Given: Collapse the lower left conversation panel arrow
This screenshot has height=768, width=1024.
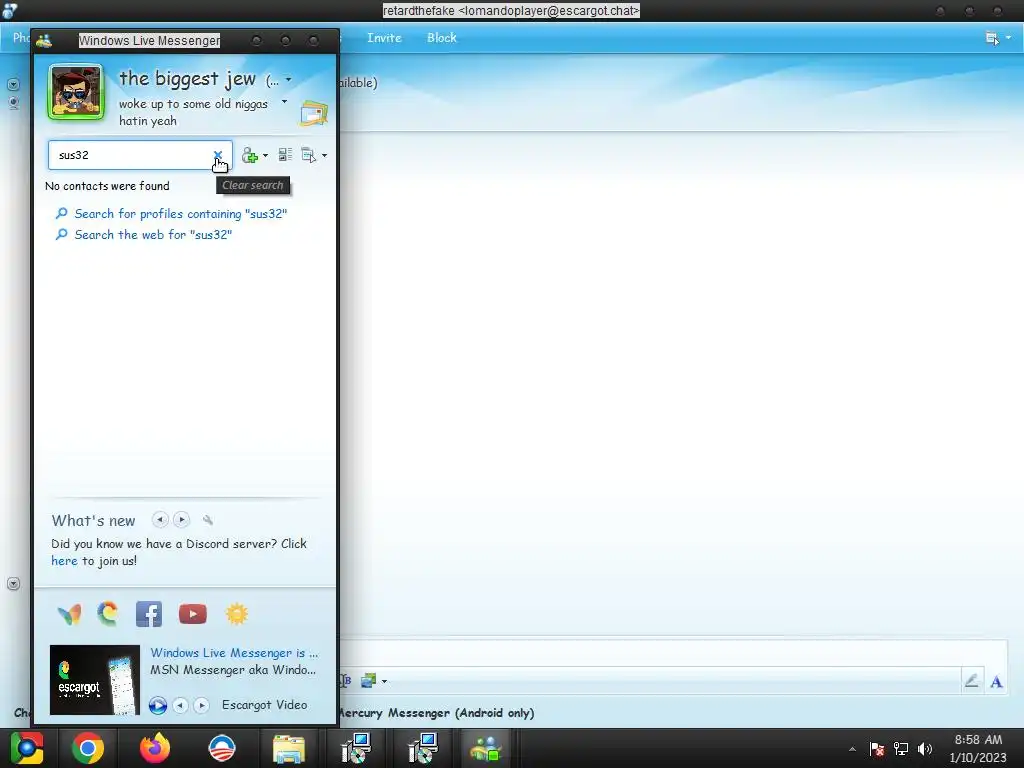Looking at the screenshot, I should [13, 583].
